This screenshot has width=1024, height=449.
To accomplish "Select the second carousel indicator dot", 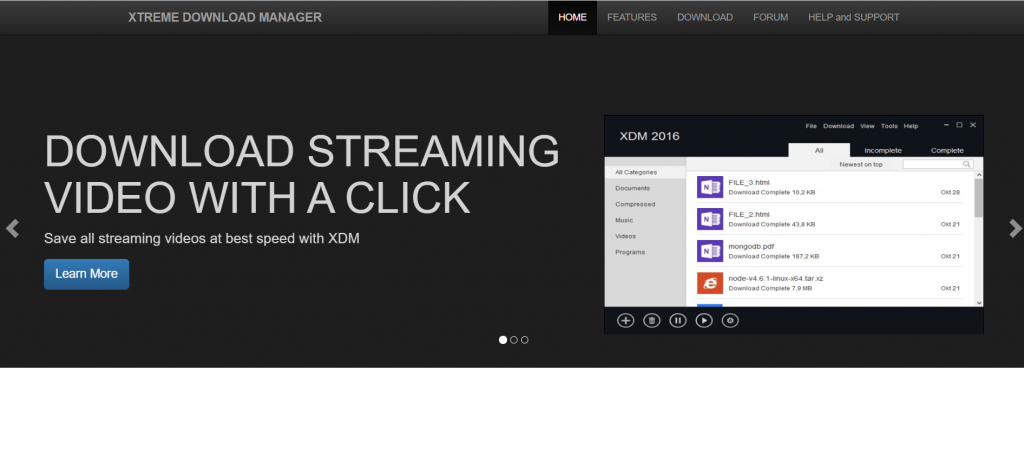I will coord(514,340).
